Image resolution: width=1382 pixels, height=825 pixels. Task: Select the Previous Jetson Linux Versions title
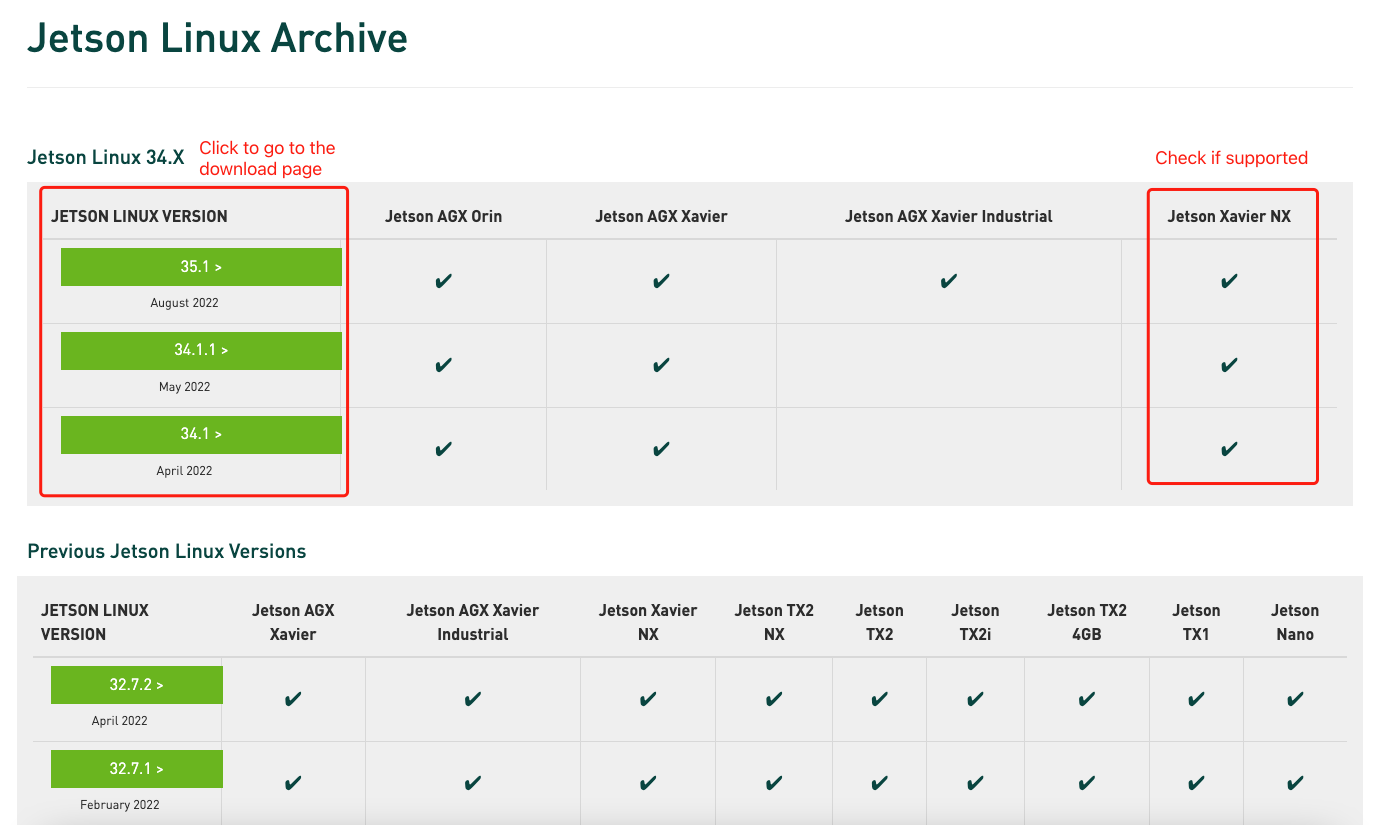click(x=167, y=551)
